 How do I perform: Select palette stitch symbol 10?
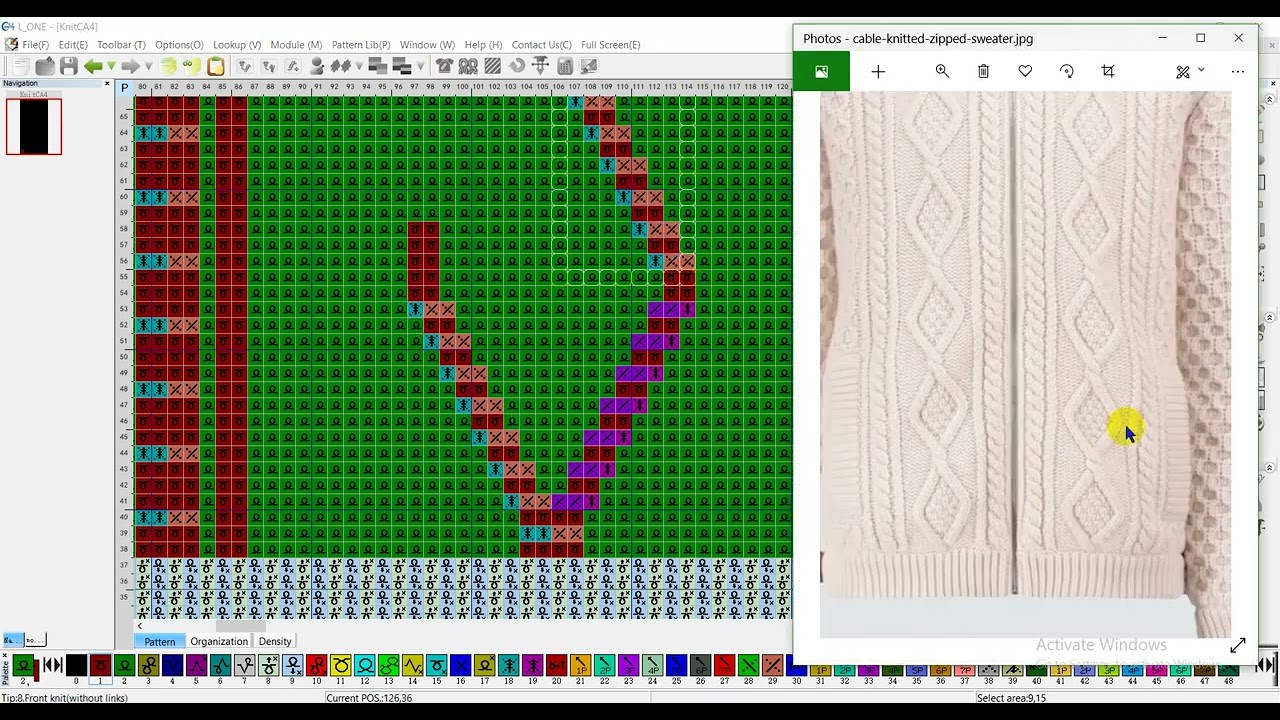316,666
